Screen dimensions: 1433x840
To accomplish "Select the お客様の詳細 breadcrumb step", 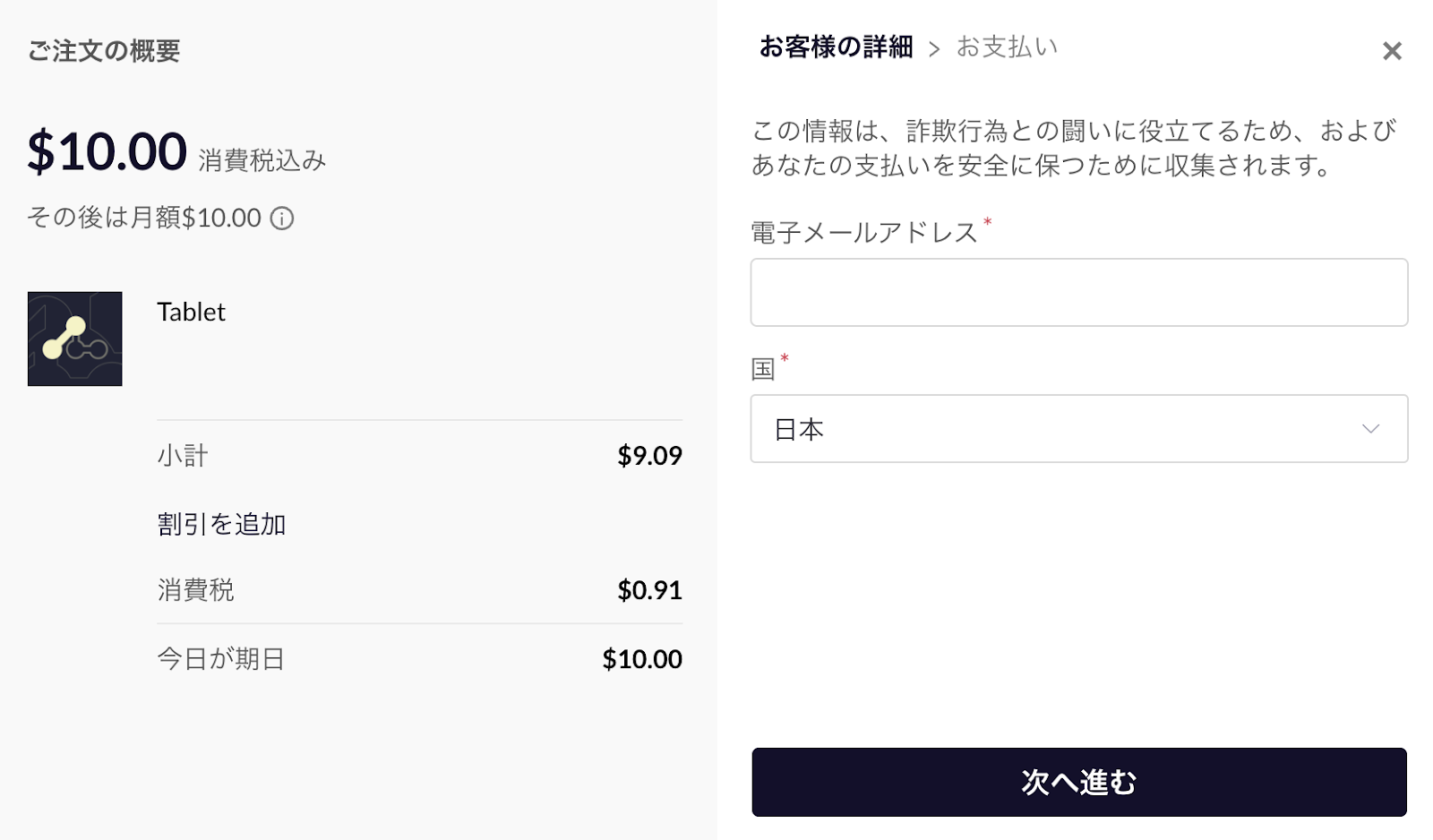I will [836, 47].
